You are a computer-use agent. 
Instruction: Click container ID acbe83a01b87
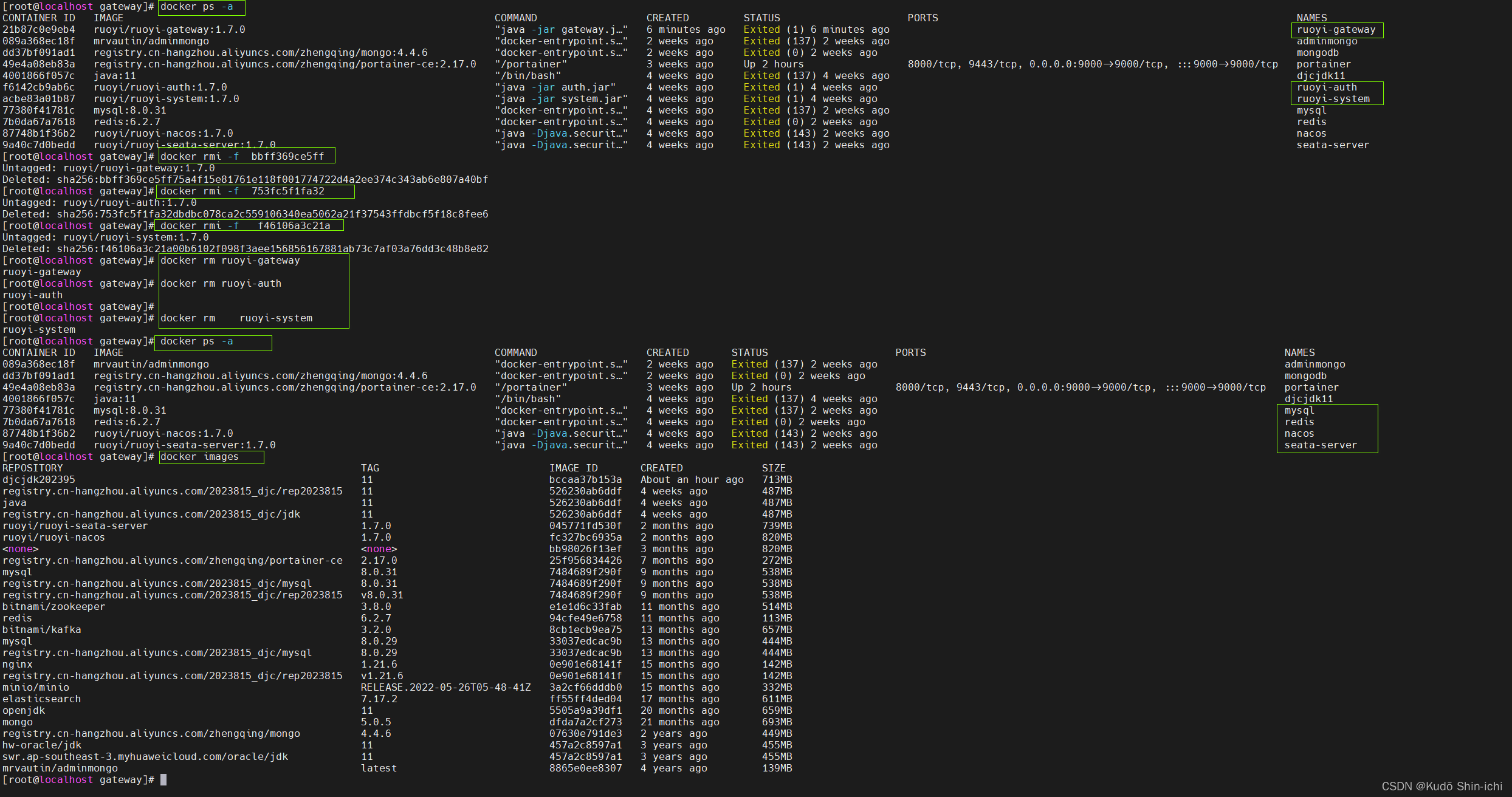click(39, 99)
